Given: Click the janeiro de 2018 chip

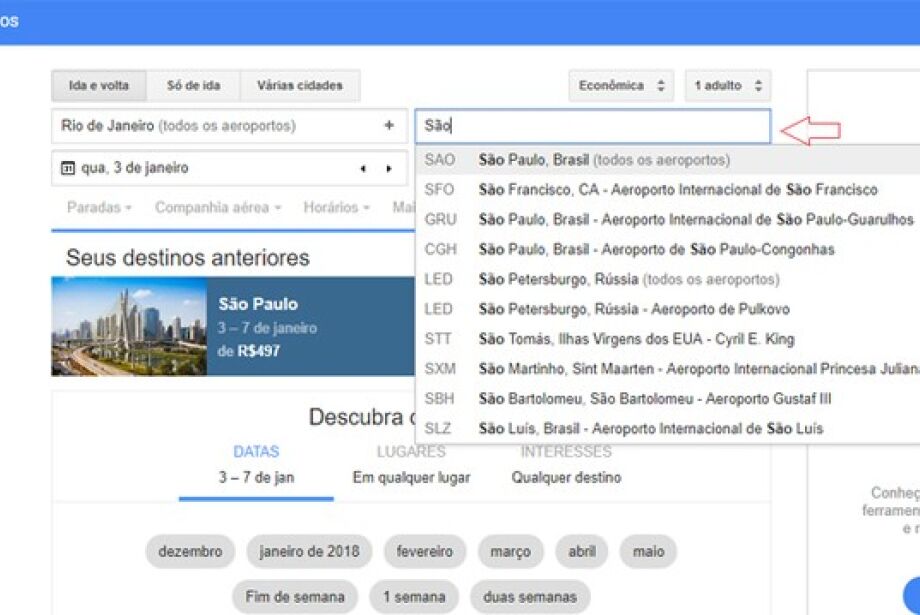Looking at the screenshot, I should [x=309, y=552].
